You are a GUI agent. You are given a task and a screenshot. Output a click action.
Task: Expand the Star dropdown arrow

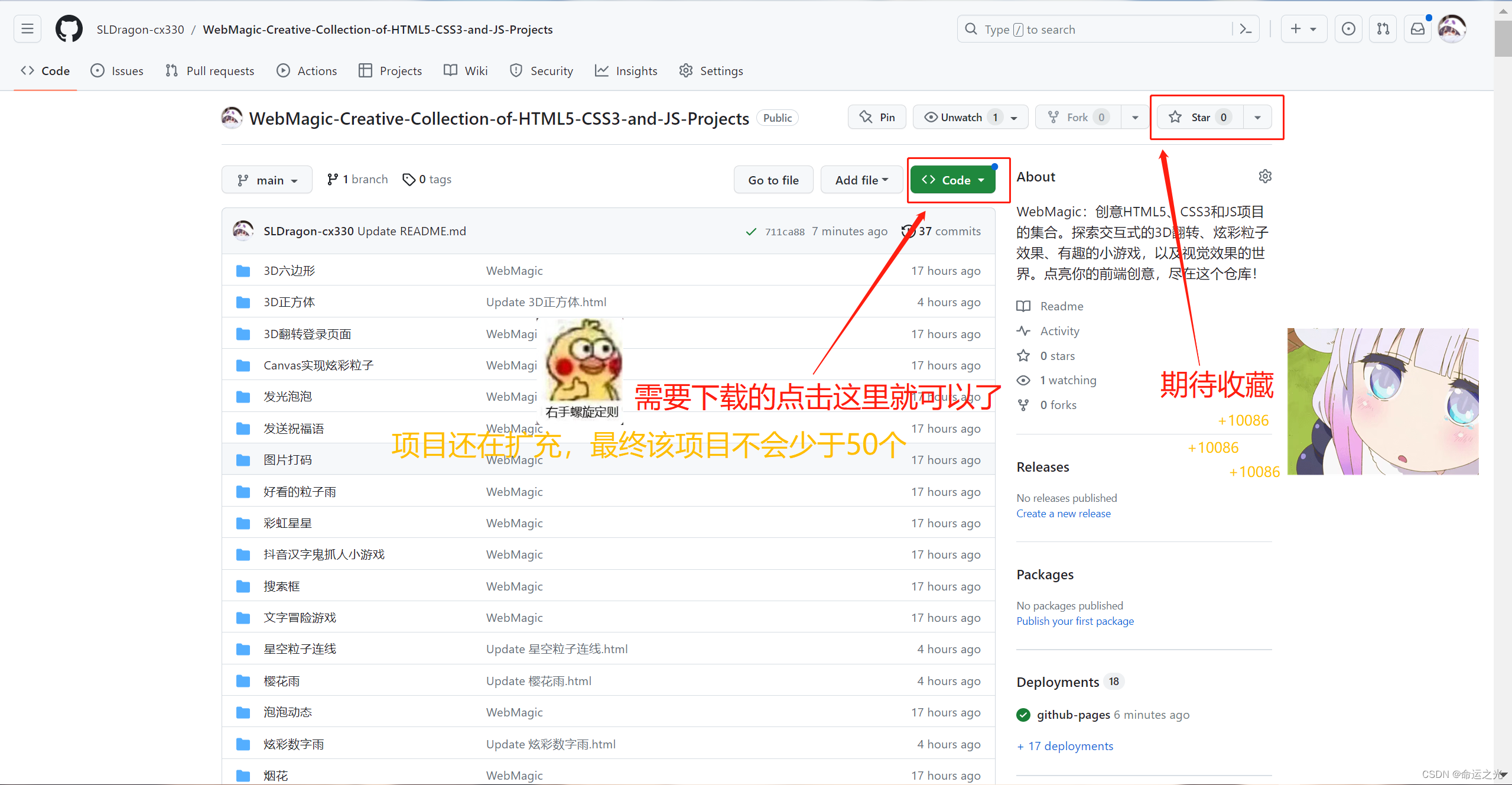[x=1257, y=117]
